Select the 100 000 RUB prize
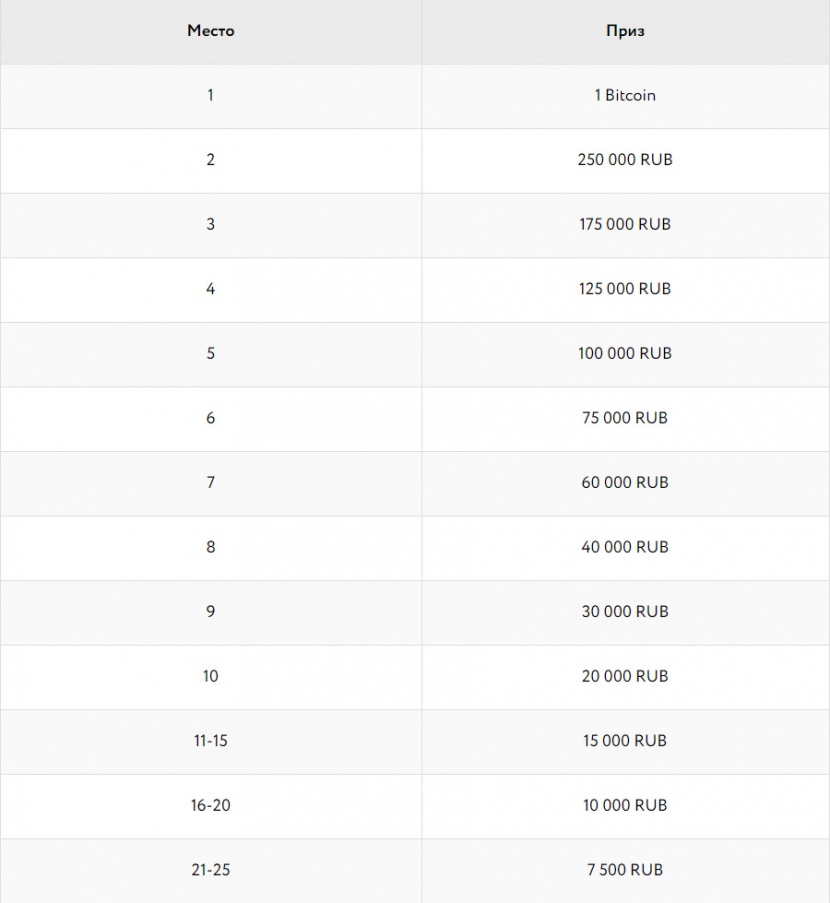The height and width of the screenshot is (903, 830). 625,353
